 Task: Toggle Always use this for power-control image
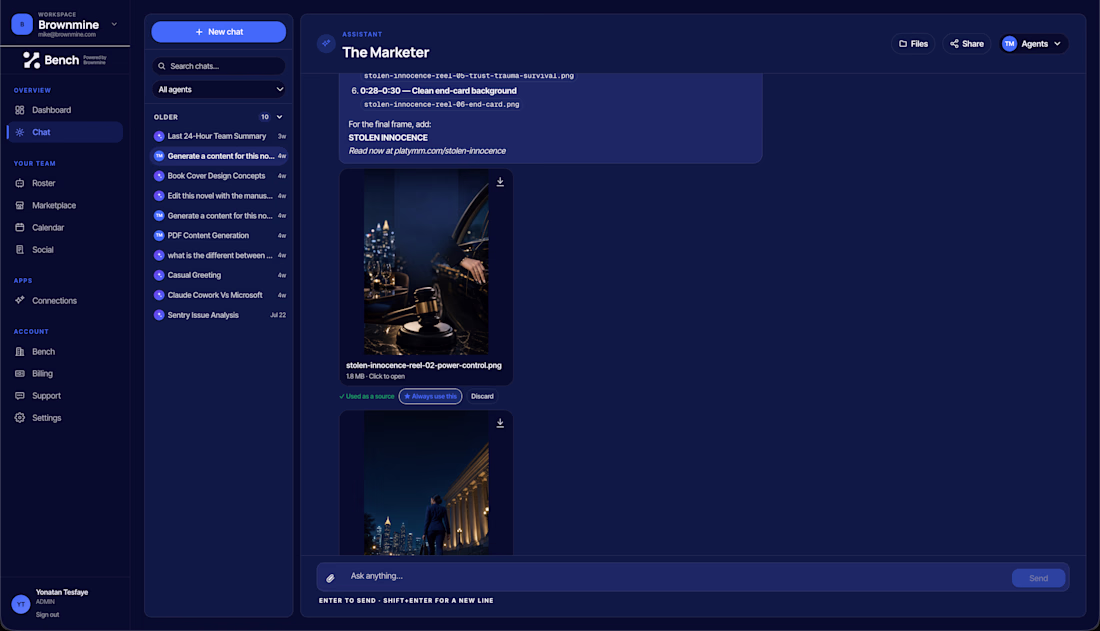430,397
